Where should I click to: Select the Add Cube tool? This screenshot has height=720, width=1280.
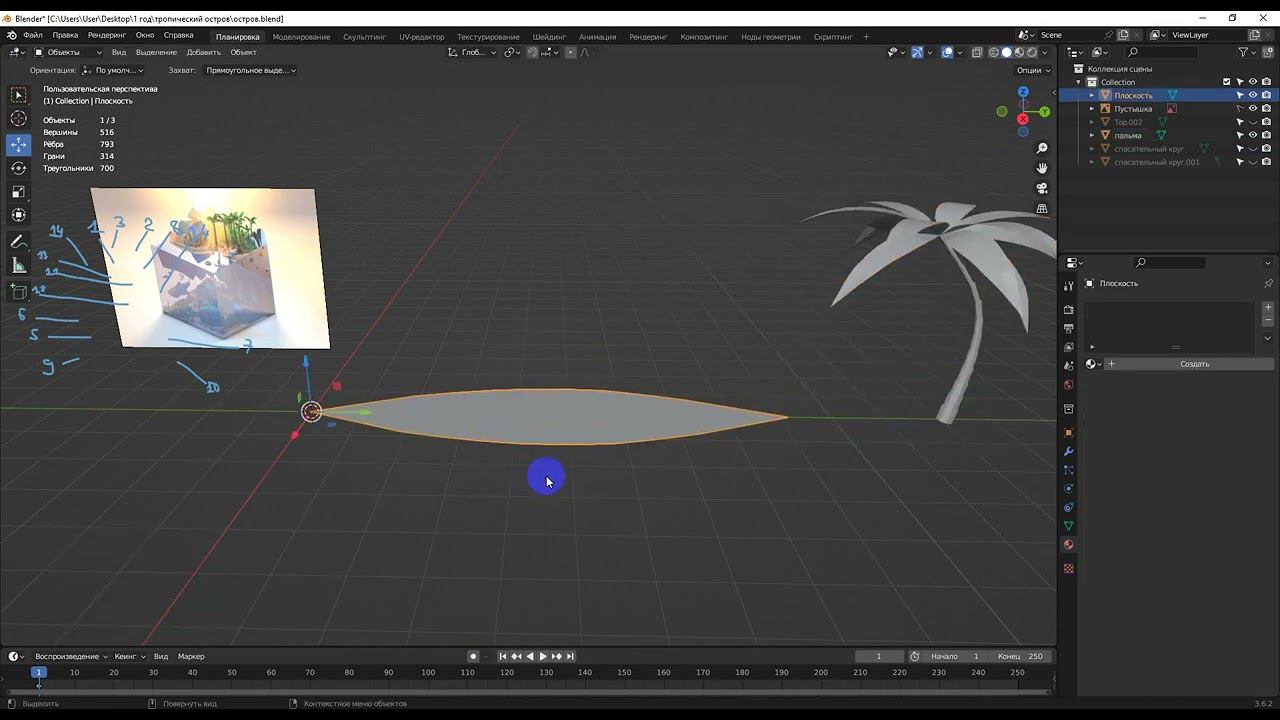[19, 292]
